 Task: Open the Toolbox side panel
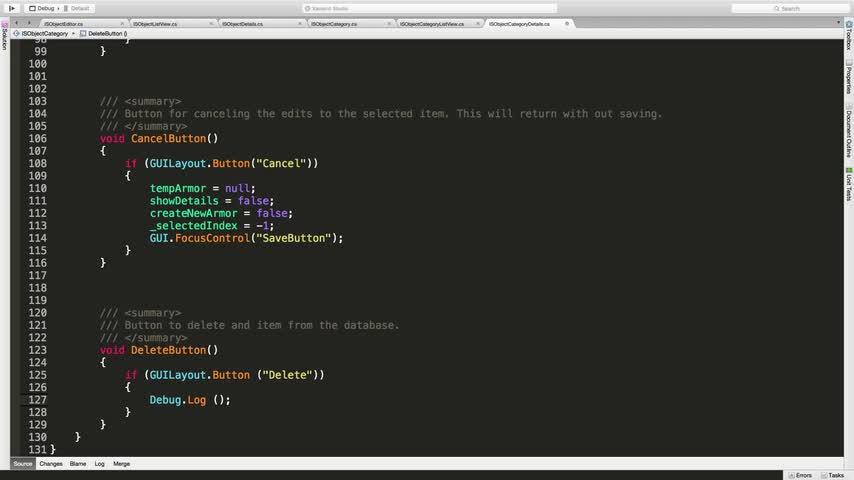(x=849, y=36)
